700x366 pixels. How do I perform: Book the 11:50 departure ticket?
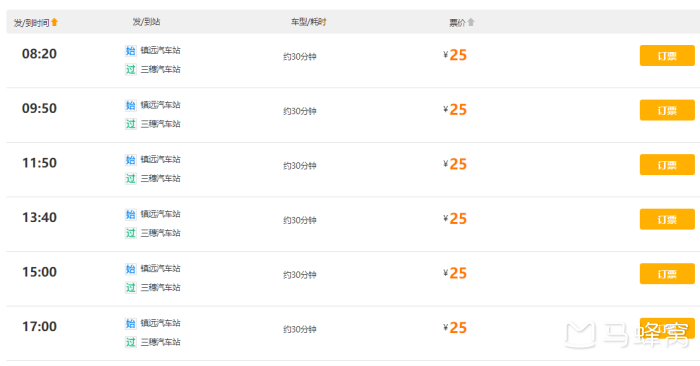[x=667, y=164]
